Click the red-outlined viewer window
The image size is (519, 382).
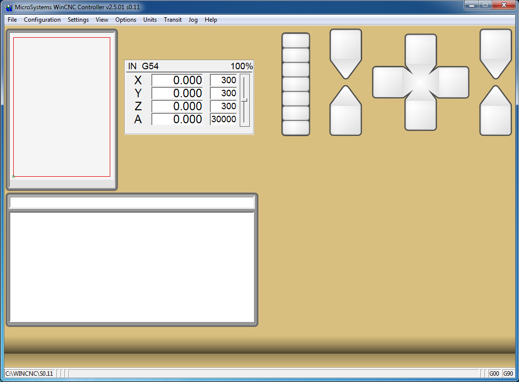click(62, 107)
